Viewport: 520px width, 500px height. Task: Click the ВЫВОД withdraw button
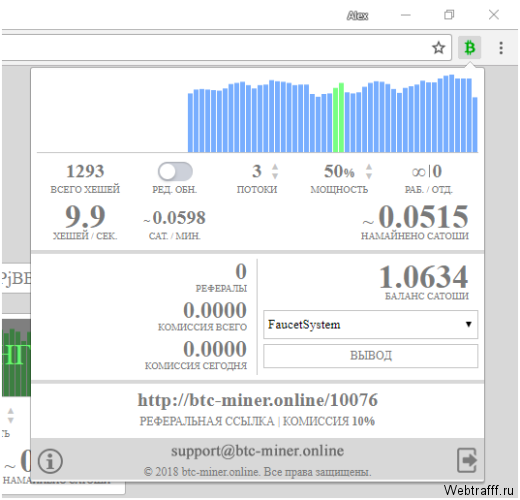coord(370,356)
